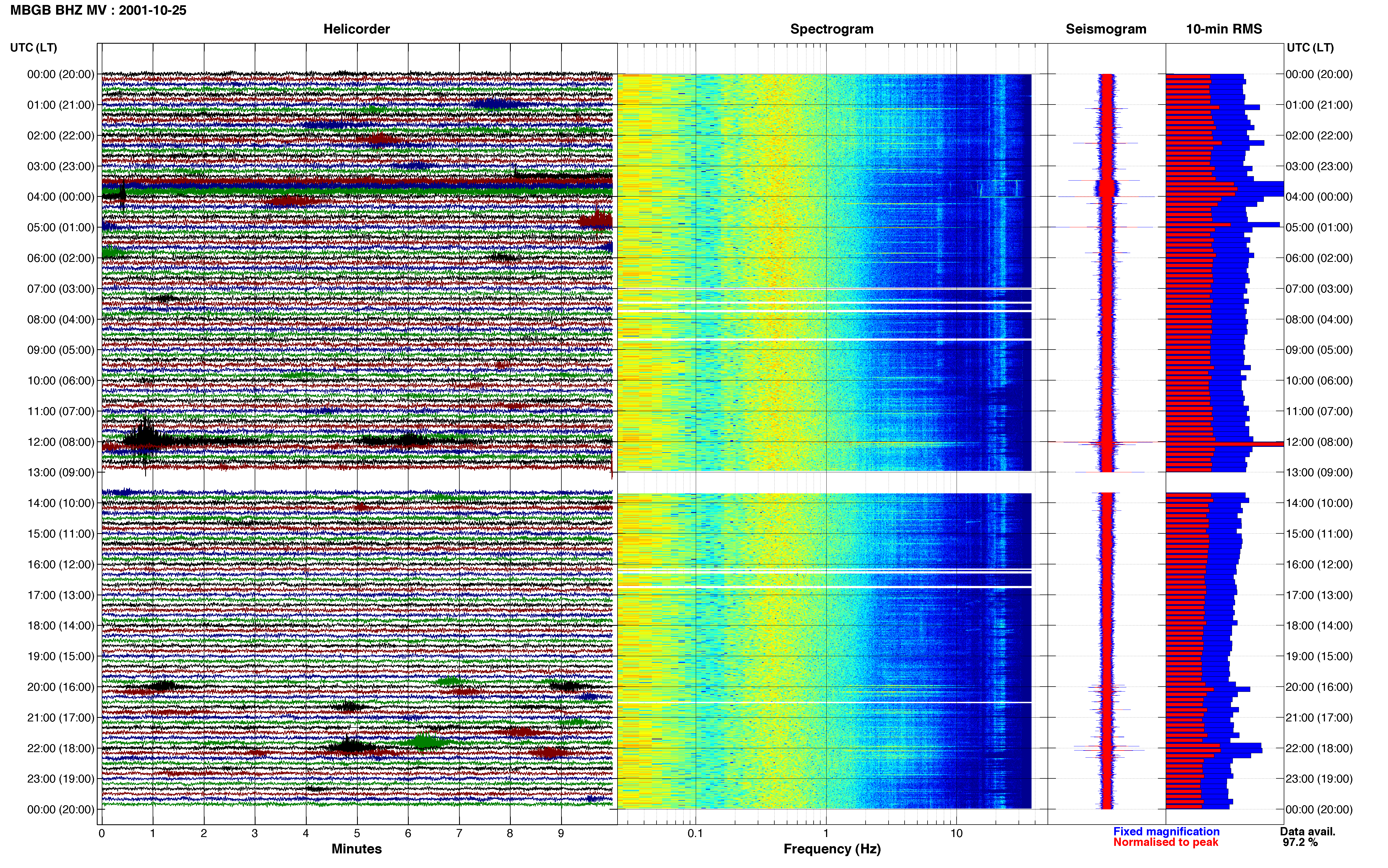This screenshot has height=868, width=1388.
Task: Click 09:00 (05:00) on the helicorder time axis
Action: click(x=61, y=350)
